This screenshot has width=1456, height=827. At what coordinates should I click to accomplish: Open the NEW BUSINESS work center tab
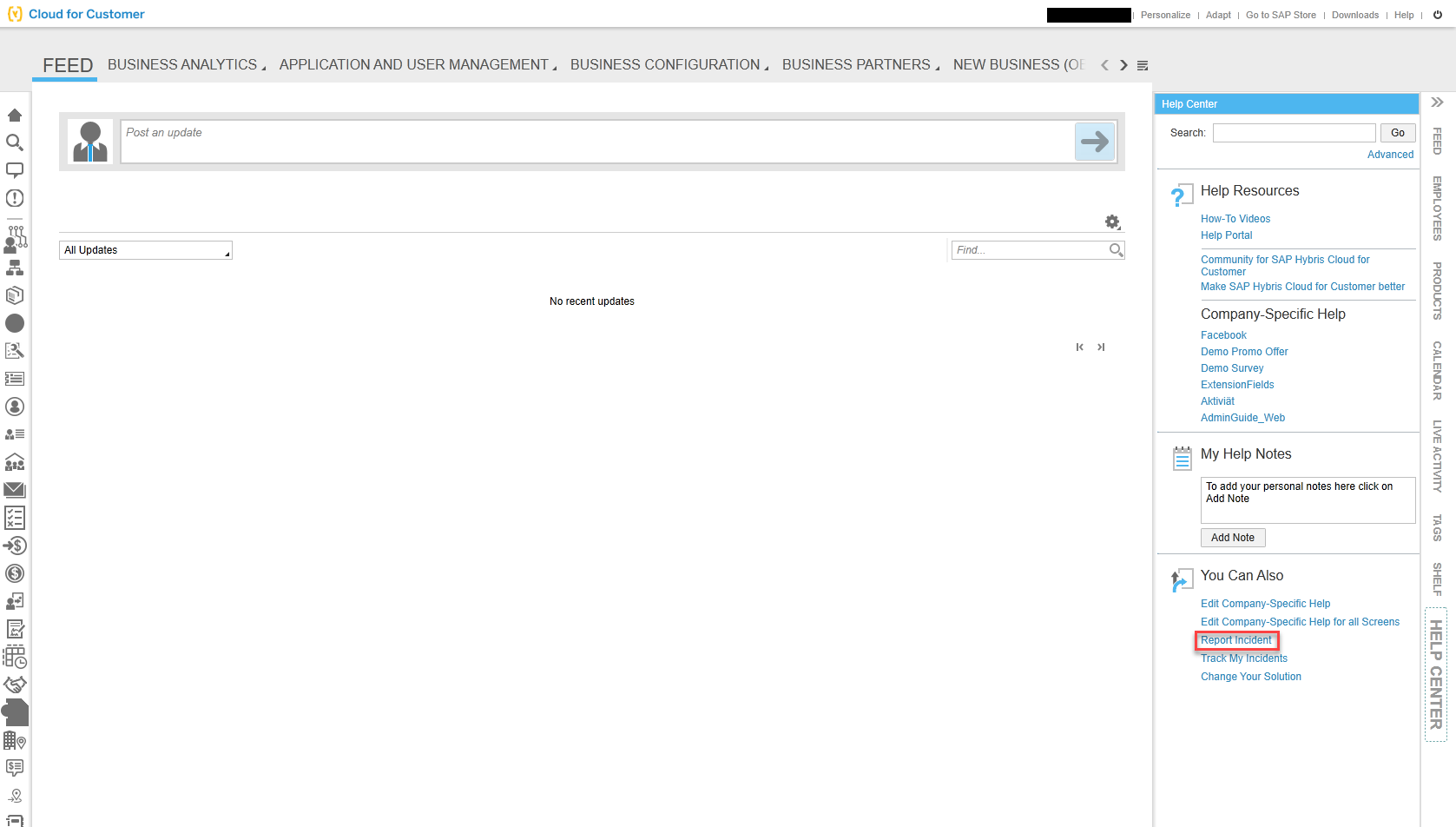[1019, 65]
